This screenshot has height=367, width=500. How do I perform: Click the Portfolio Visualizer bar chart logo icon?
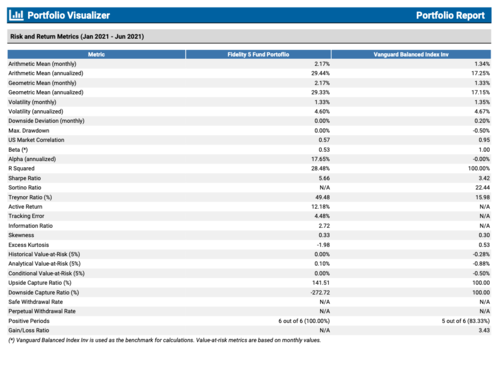tap(16, 15)
